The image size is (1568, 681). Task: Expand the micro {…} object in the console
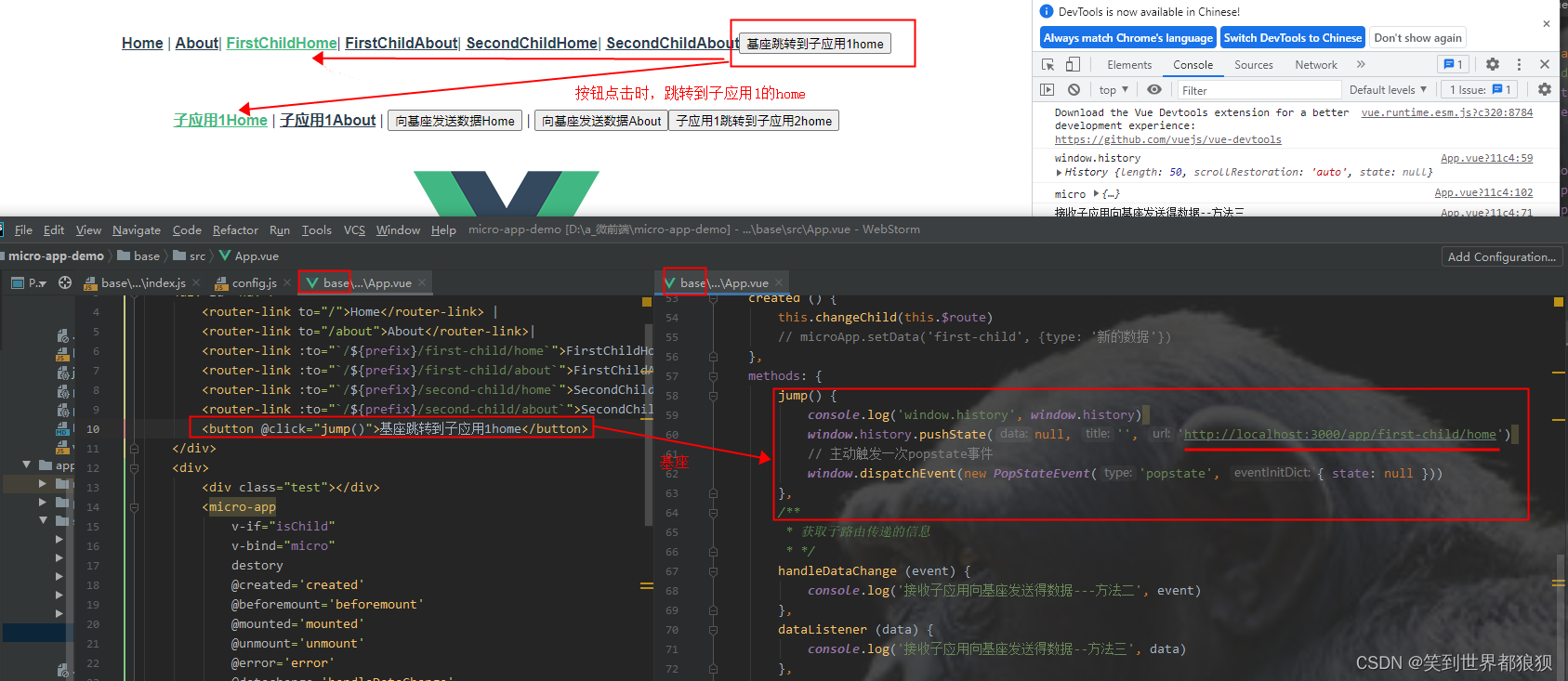click(x=1096, y=194)
